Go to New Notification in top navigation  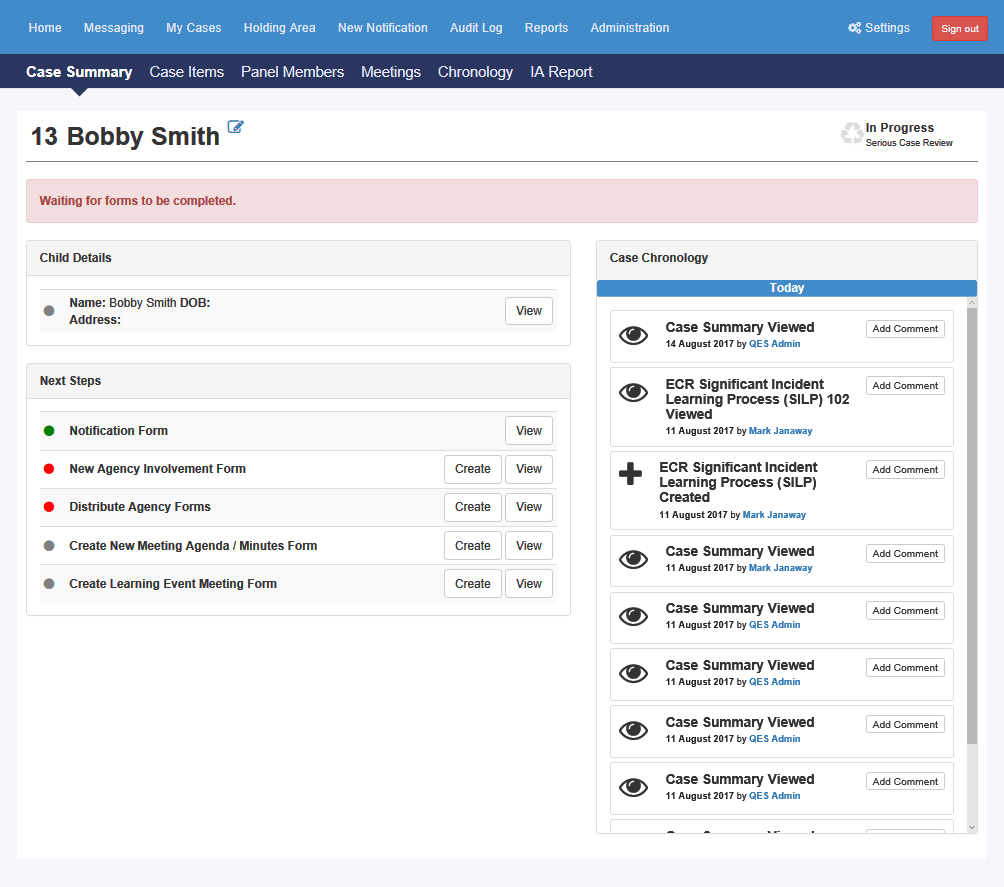click(382, 28)
